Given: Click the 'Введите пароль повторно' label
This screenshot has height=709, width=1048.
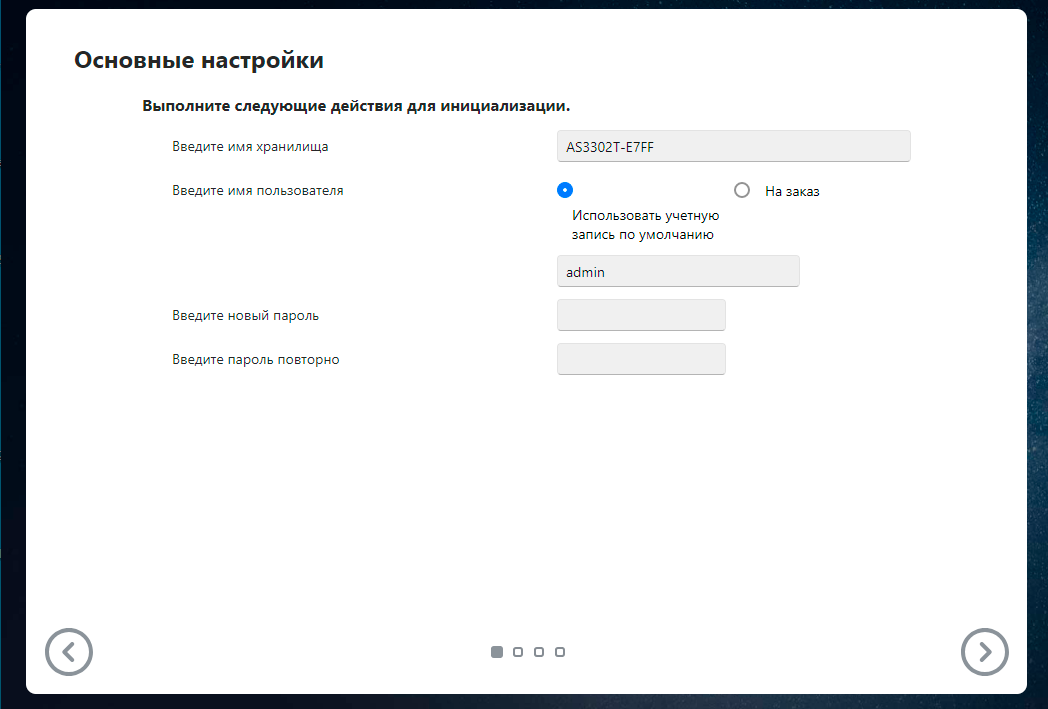Looking at the screenshot, I should 256,360.
